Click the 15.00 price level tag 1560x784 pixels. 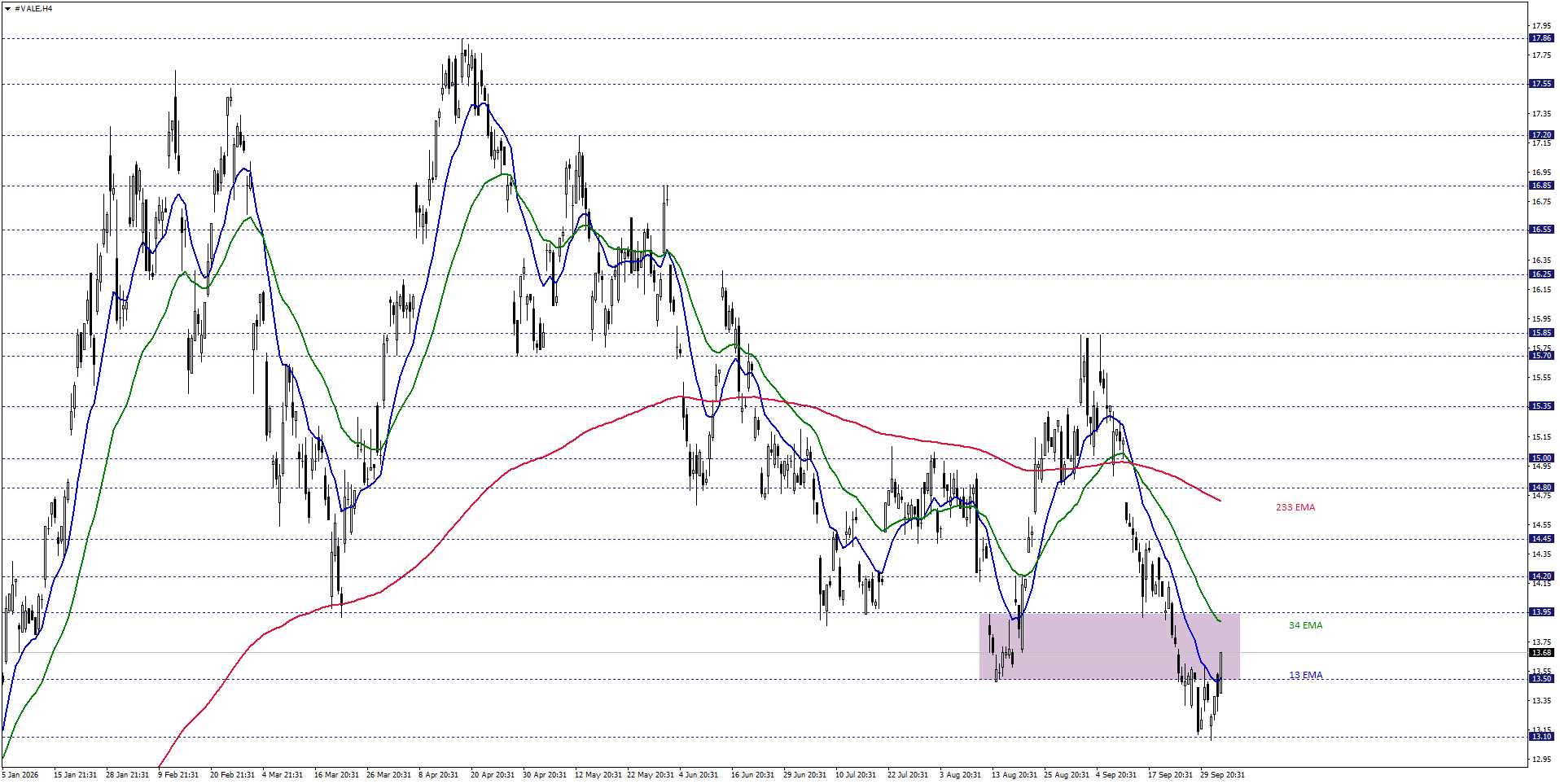pos(1541,458)
